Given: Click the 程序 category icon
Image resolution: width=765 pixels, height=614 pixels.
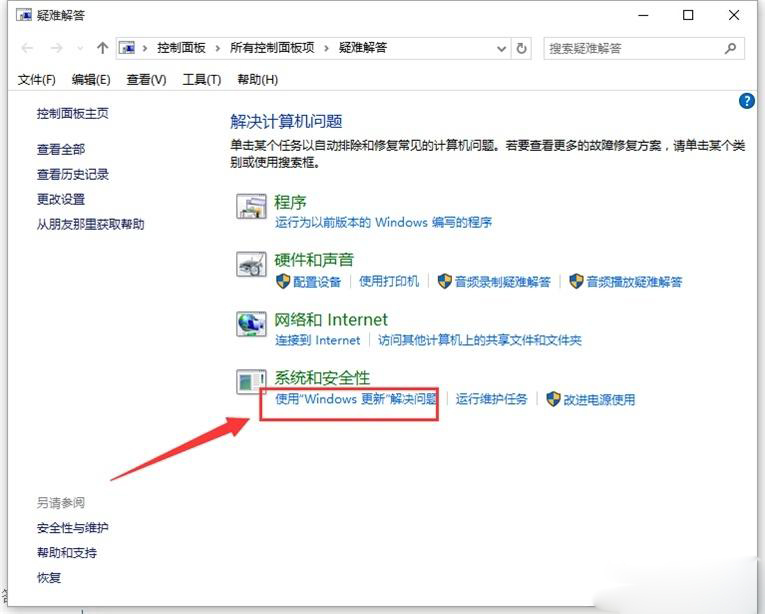Looking at the screenshot, I should point(251,206).
